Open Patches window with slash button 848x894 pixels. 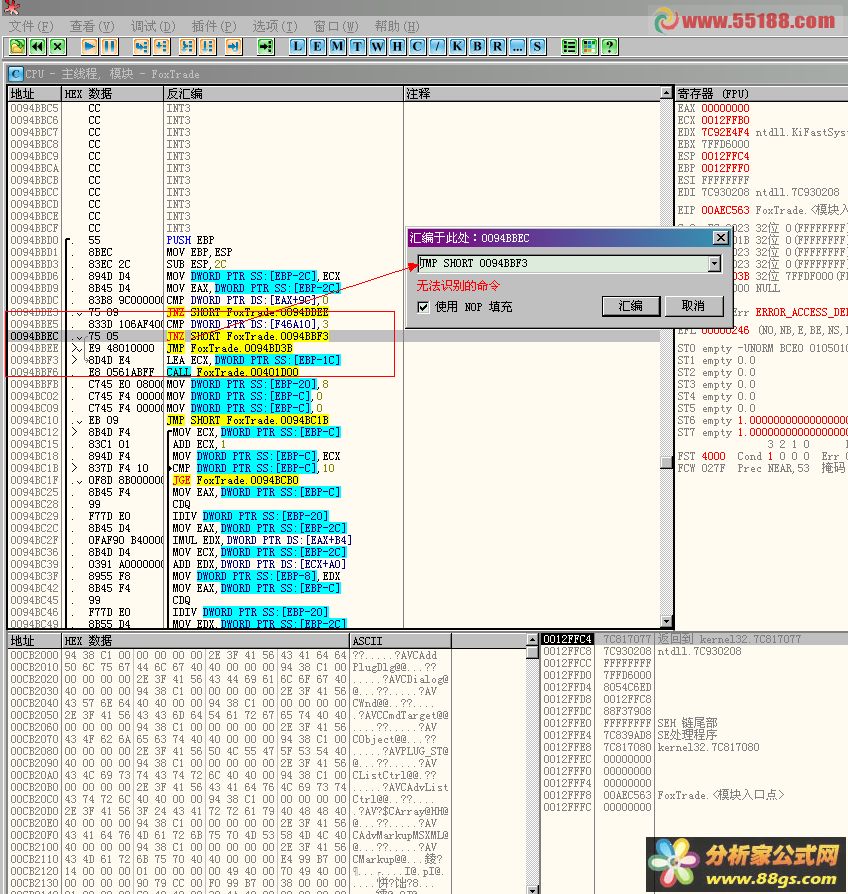point(437,47)
